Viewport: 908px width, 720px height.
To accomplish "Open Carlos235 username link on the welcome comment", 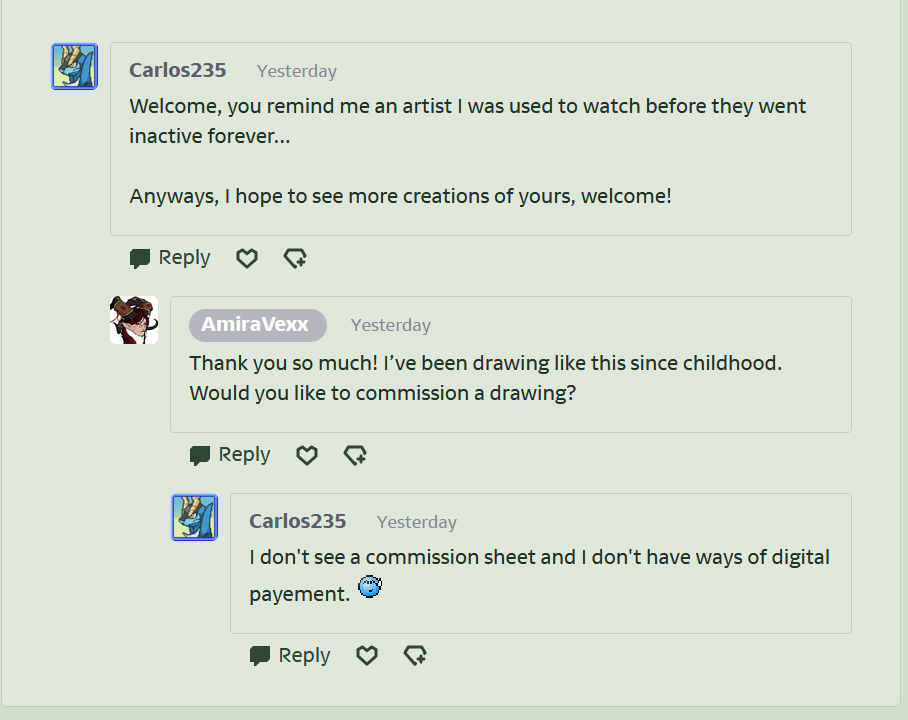I will (178, 70).
